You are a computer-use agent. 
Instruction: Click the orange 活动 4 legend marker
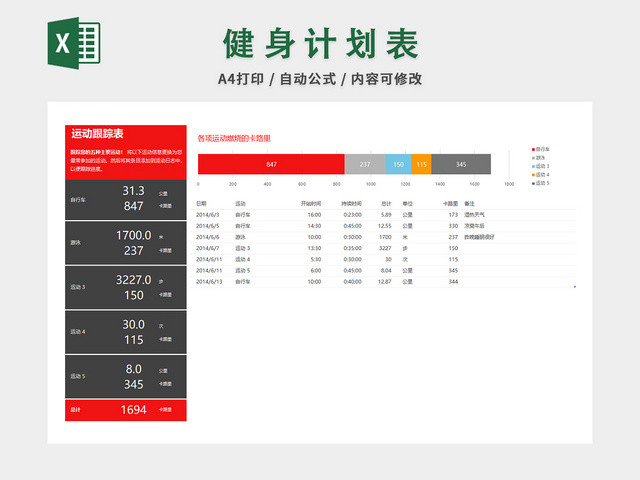tap(533, 175)
